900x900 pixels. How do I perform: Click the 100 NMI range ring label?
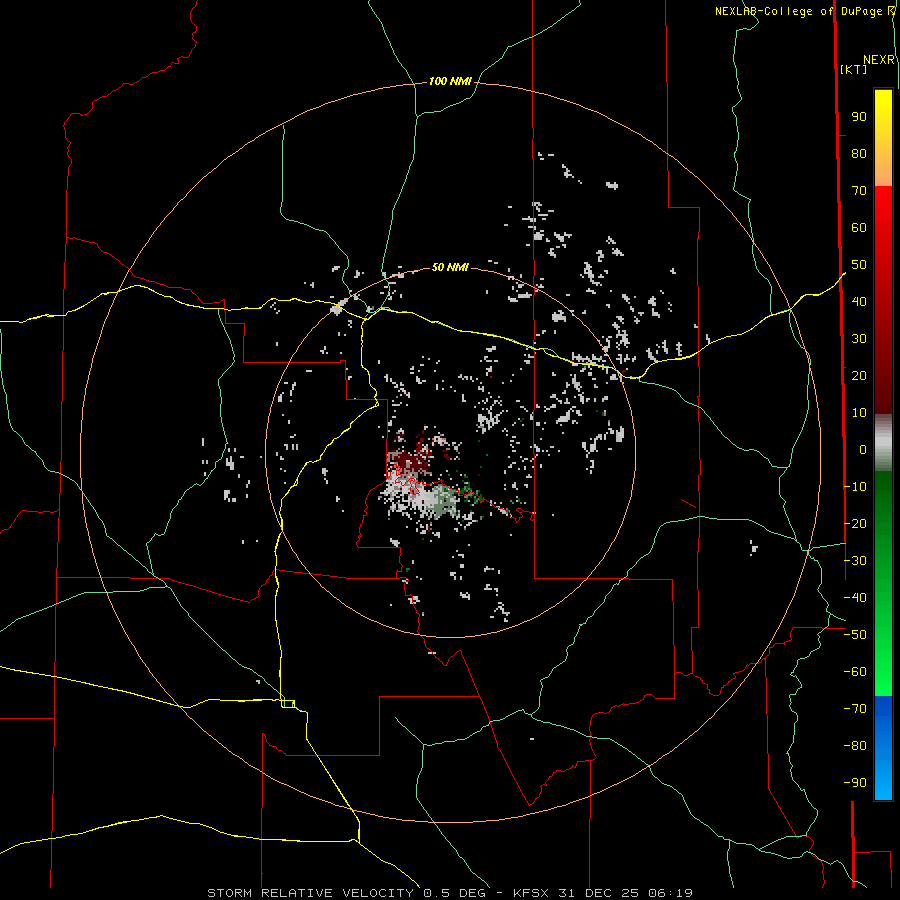(x=450, y=81)
